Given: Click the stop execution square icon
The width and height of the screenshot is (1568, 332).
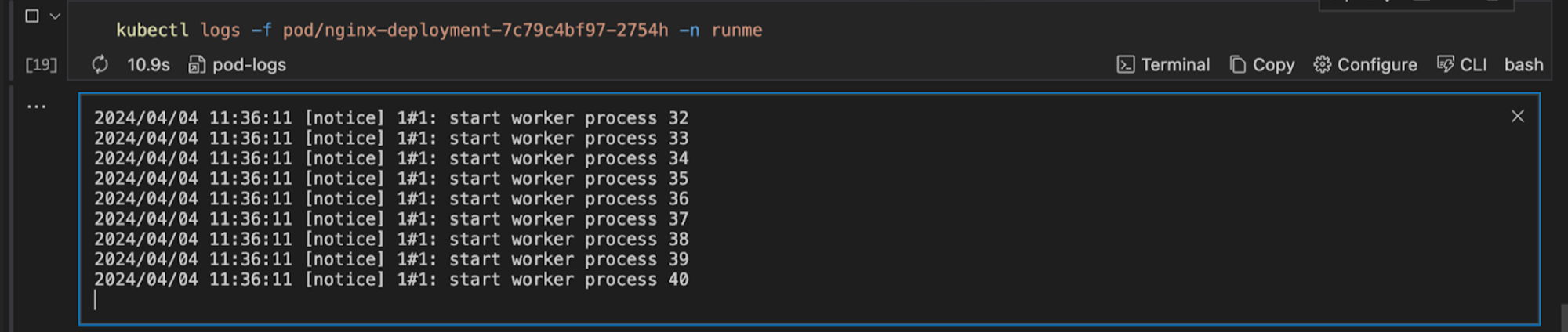Looking at the screenshot, I should coord(32,16).
